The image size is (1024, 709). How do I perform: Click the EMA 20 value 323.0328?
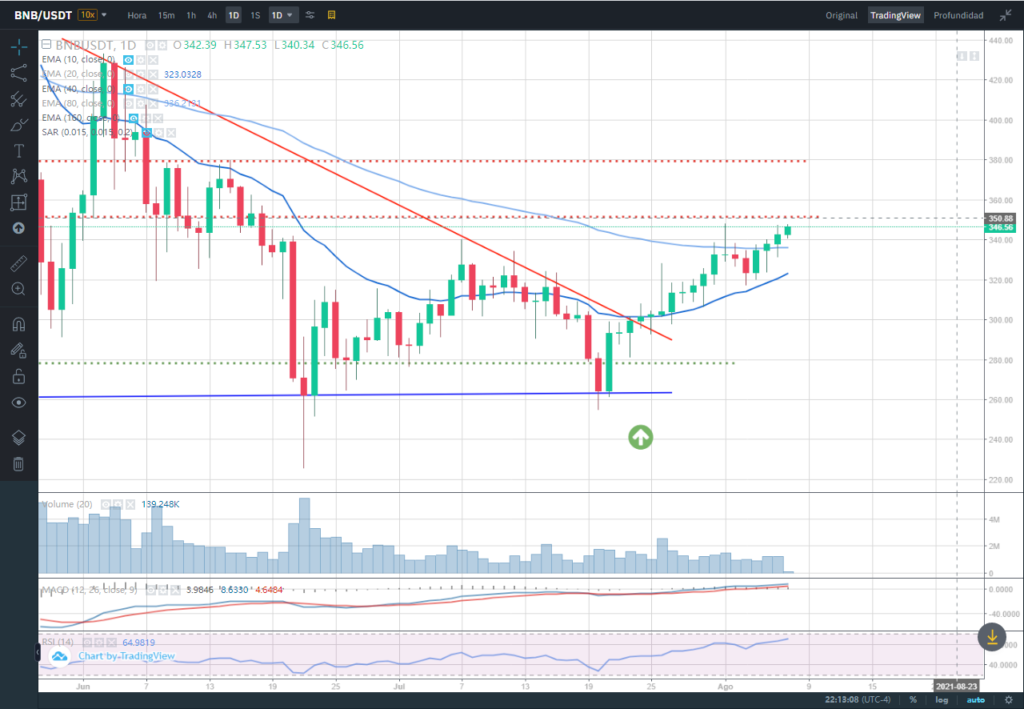(x=182, y=74)
